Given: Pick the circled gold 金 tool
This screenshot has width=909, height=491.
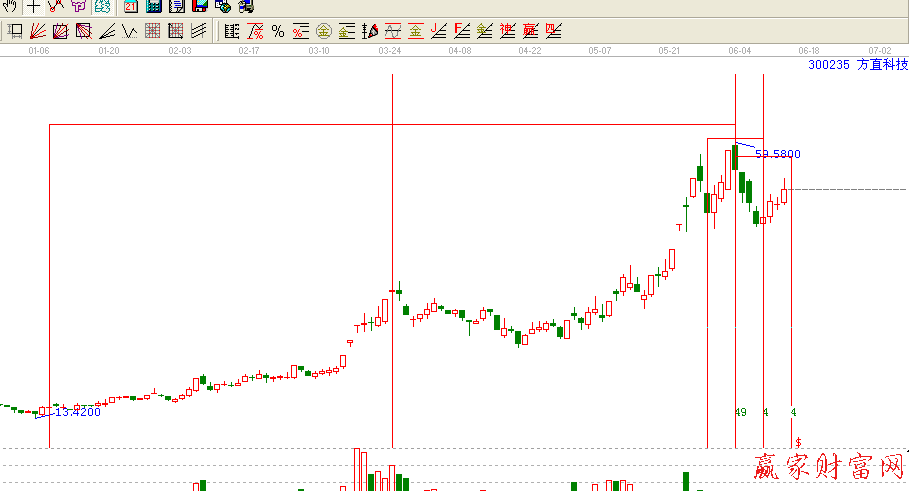Looking at the screenshot, I should [324, 31].
